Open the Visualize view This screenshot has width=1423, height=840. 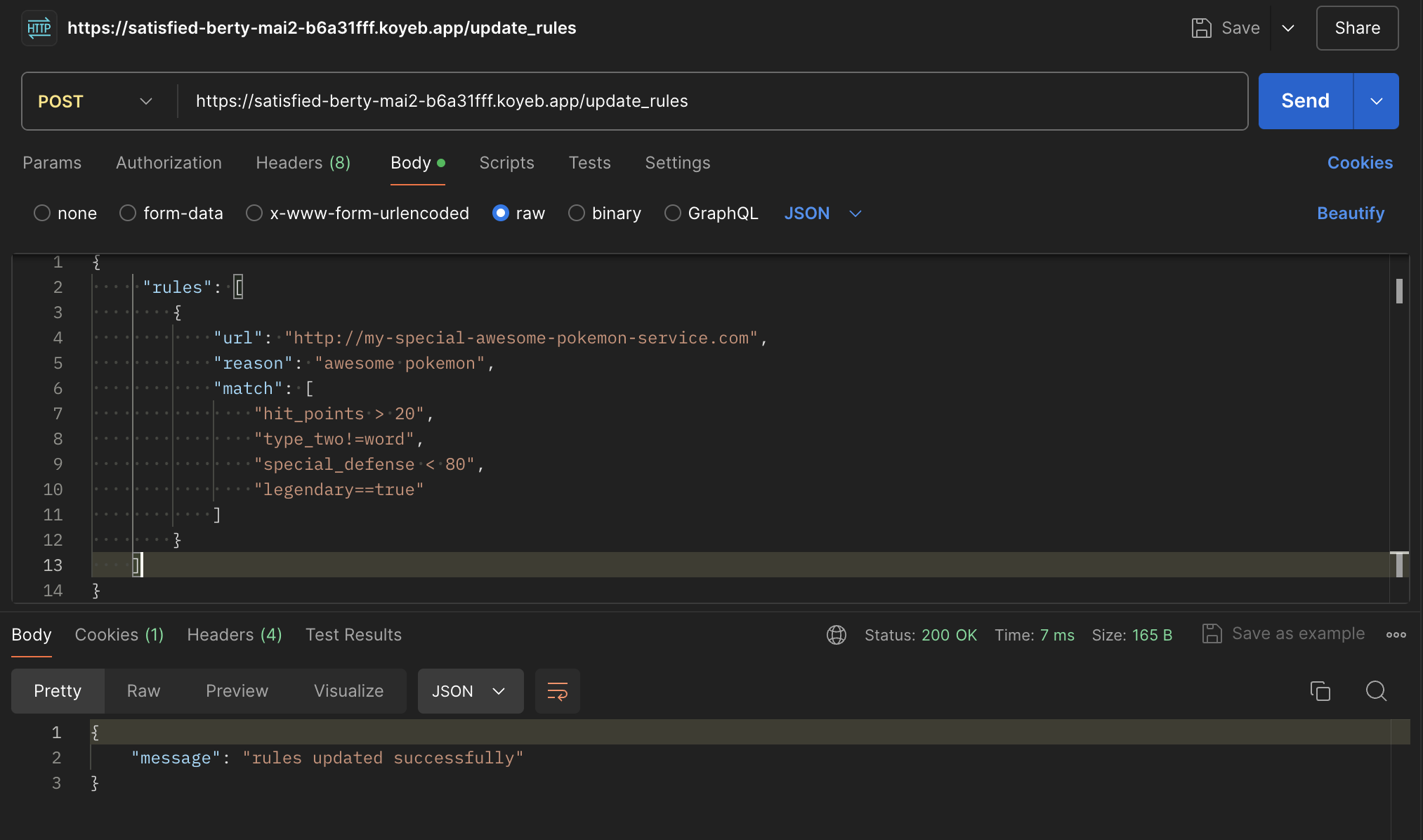pyautogui.click(x=348, y=691)
